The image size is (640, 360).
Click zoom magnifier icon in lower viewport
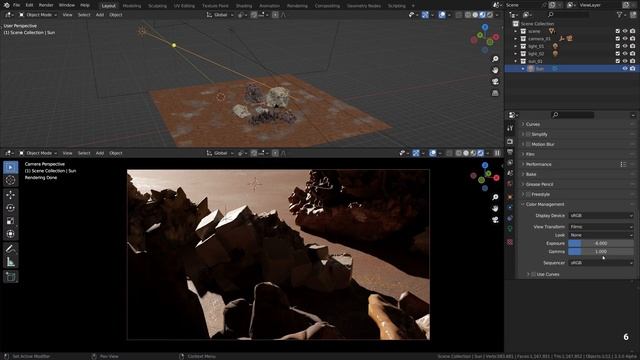pyautogui.click(x=495, y=197)
